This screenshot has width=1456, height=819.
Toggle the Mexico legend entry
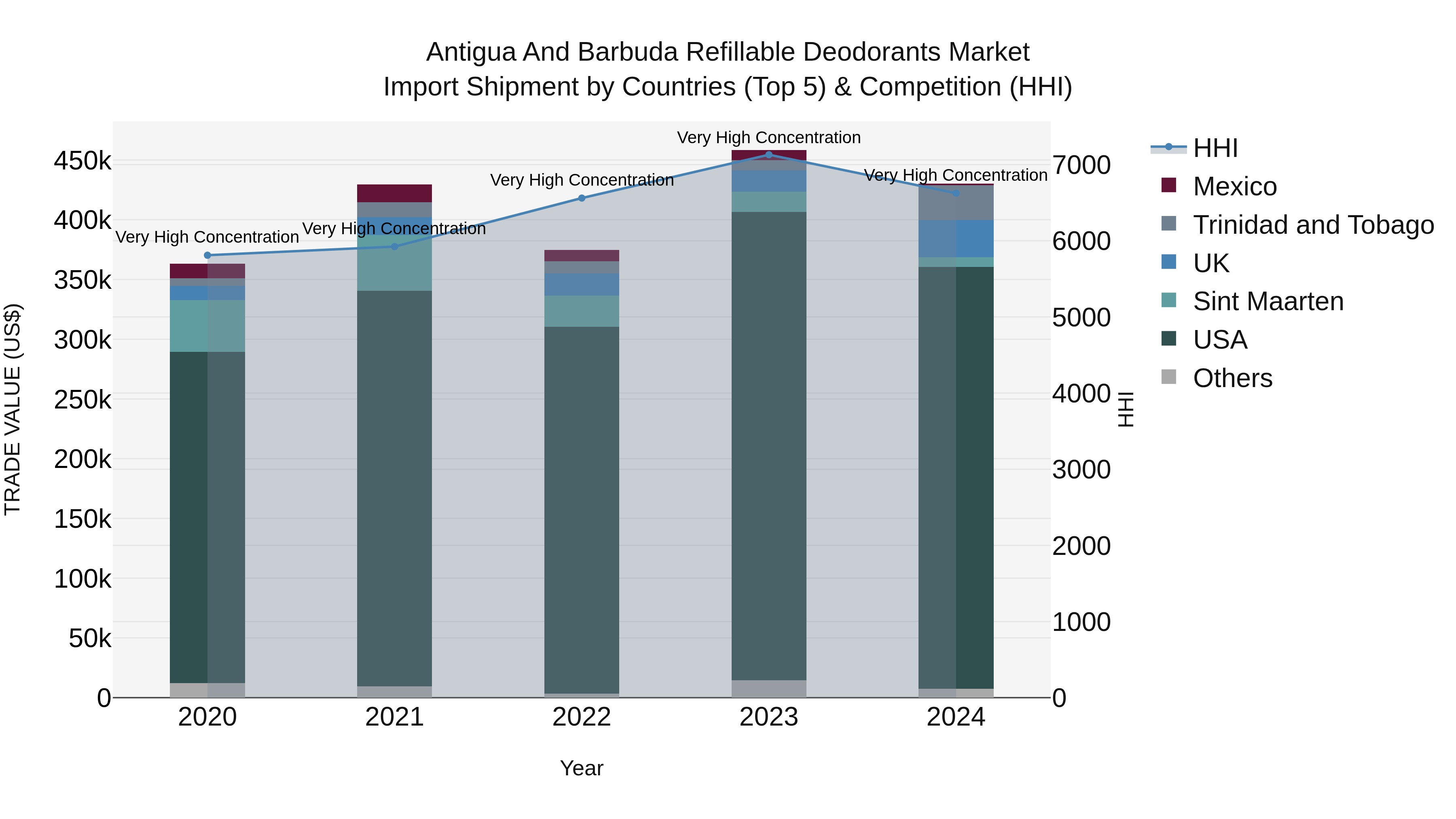click(x=1219, y=186)
